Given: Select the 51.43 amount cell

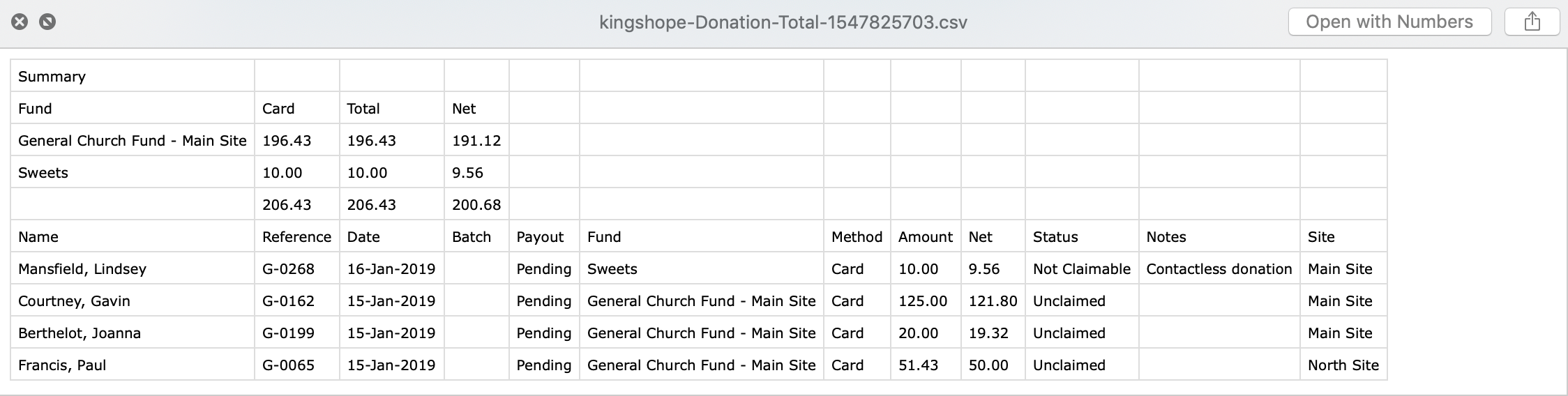Looking at the screenshot, I should pos(926,365).
